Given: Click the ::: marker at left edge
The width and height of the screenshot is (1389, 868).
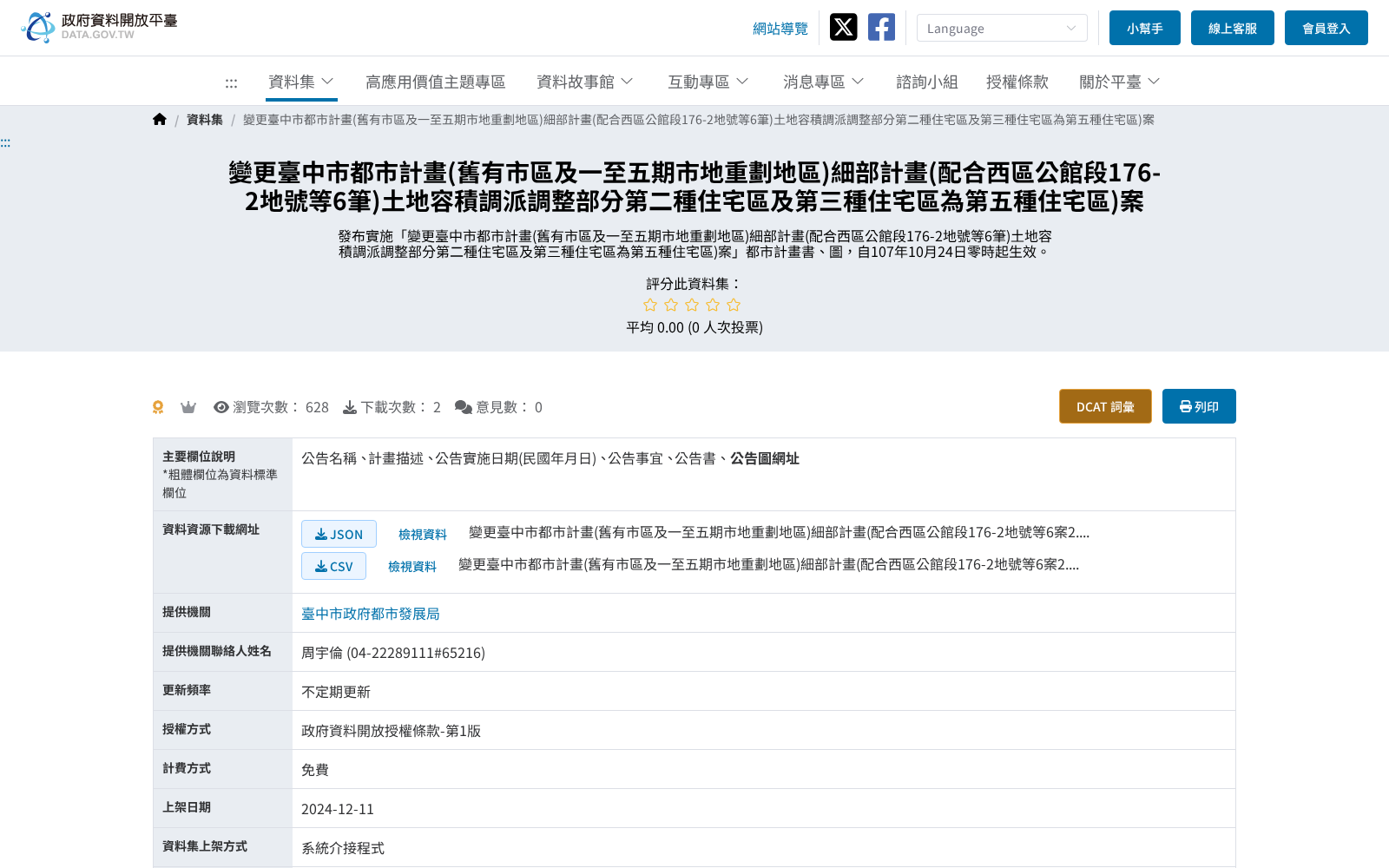Looking at the screenshot, I should (5, 143).
